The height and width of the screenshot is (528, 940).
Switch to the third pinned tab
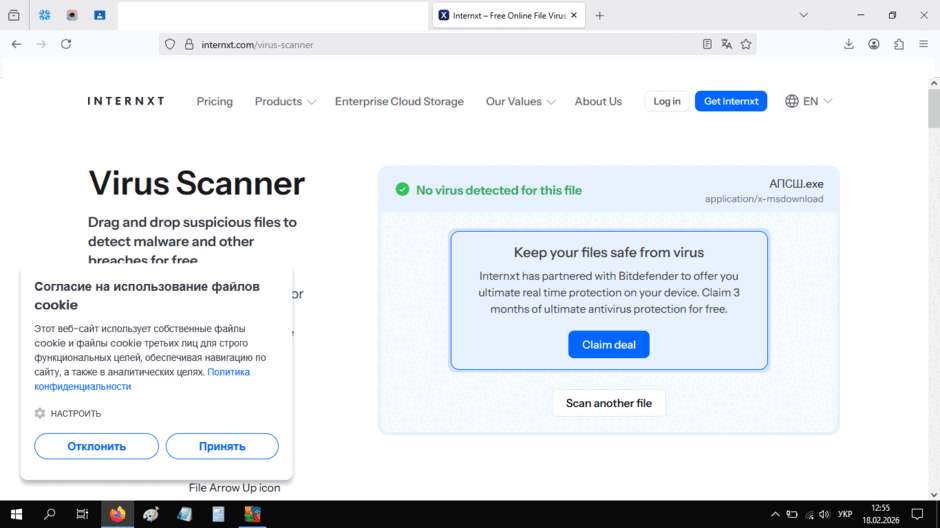click(100, 16)
